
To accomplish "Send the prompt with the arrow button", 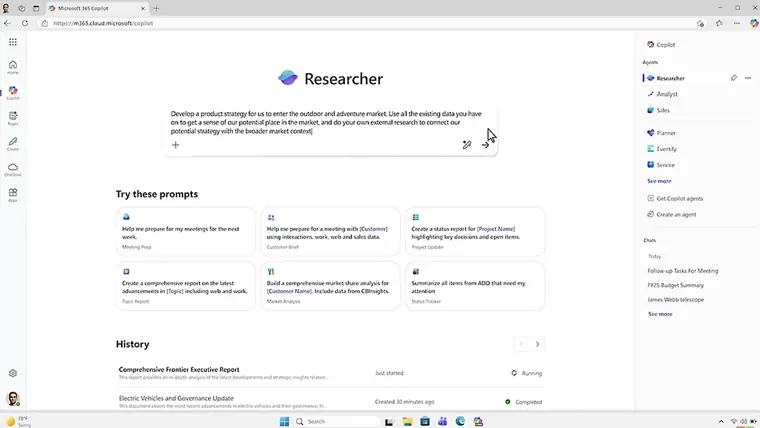I will tap(485, 145).
